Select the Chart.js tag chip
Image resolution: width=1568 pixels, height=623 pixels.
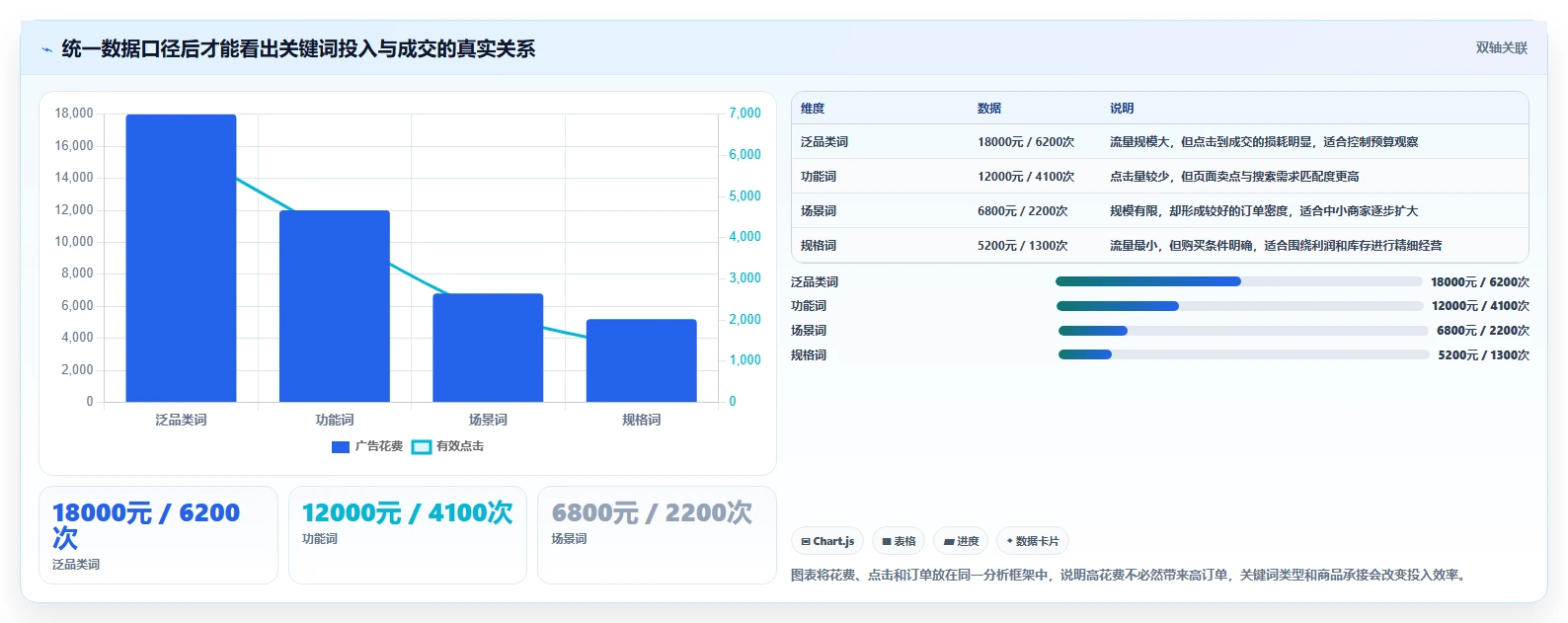827,541
